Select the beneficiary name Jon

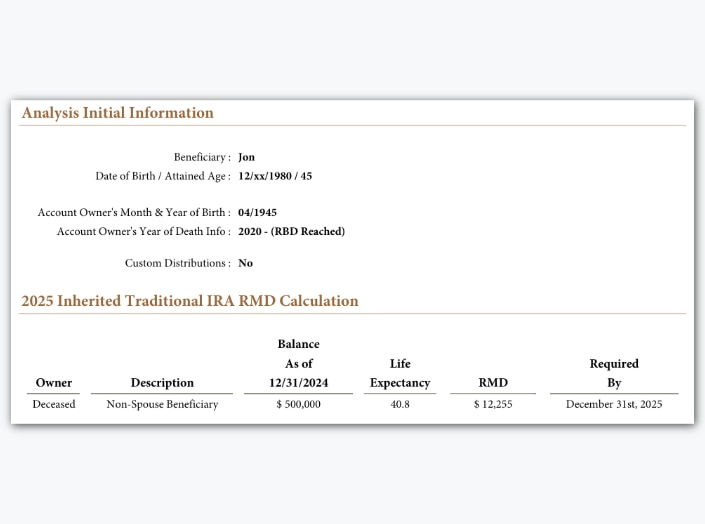[x=246, y=157]
